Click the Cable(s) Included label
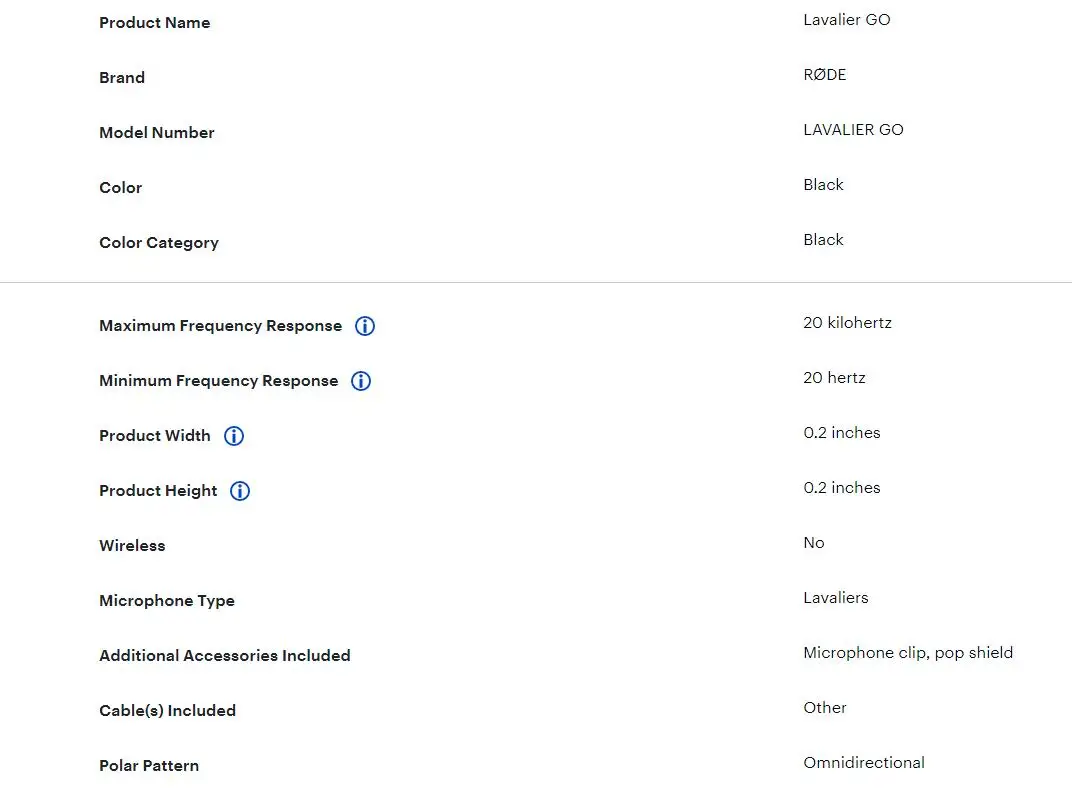Screen dimensions: 1072x788 [168, 711]
